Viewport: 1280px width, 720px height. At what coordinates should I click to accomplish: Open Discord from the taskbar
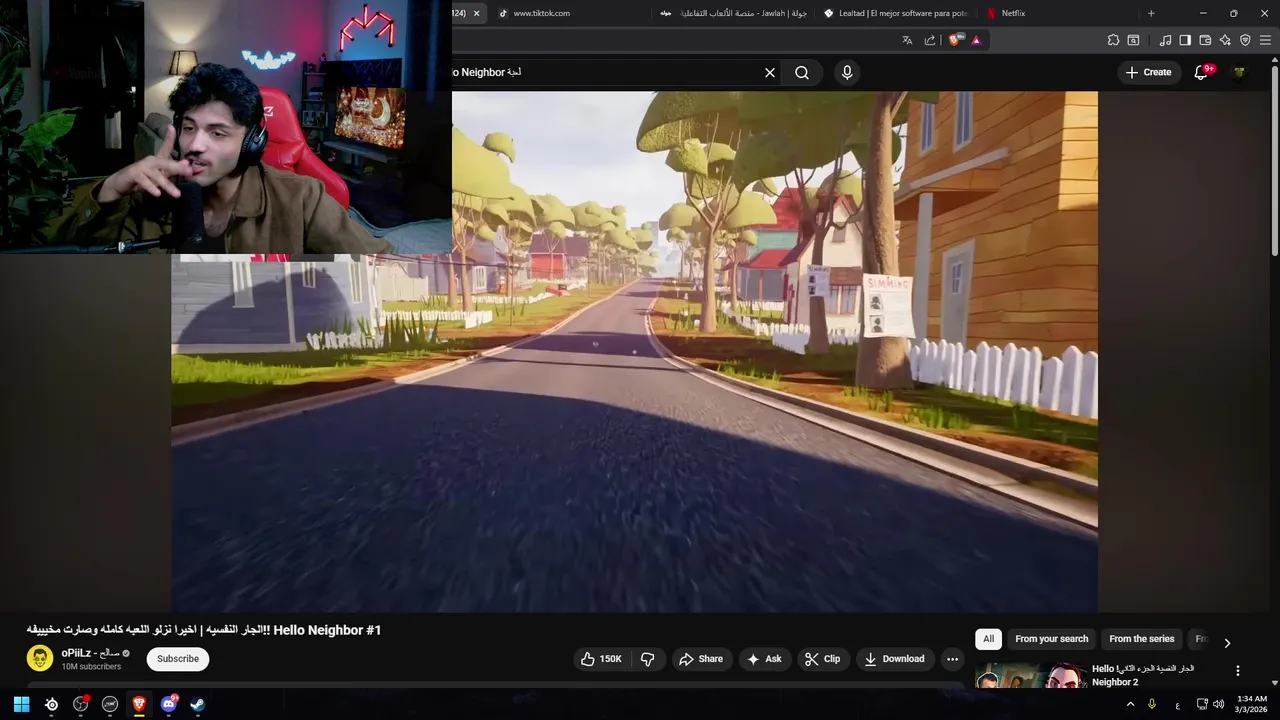click(169, 704)
